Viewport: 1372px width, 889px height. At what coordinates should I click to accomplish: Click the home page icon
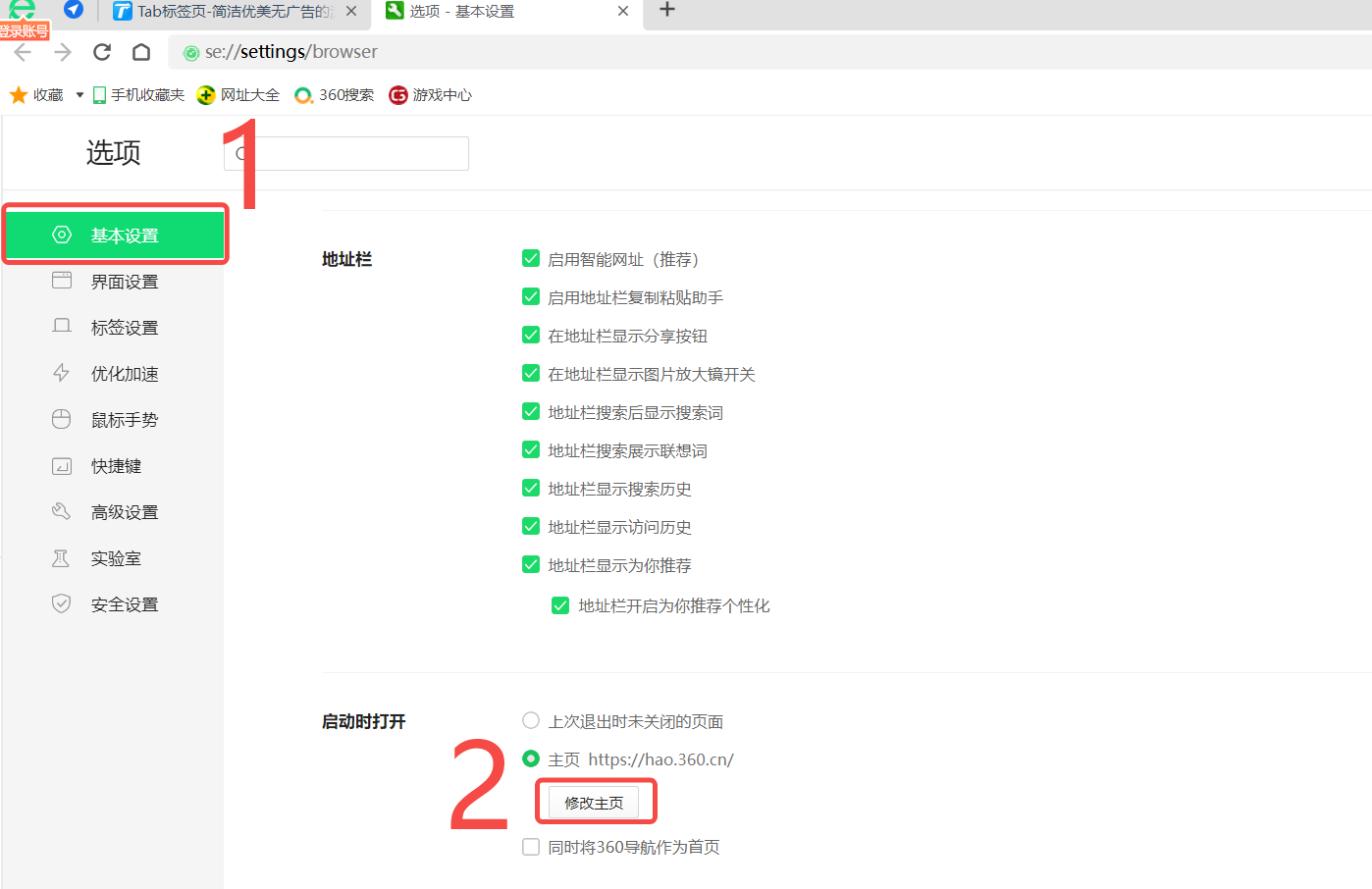[x=141, y=52]
